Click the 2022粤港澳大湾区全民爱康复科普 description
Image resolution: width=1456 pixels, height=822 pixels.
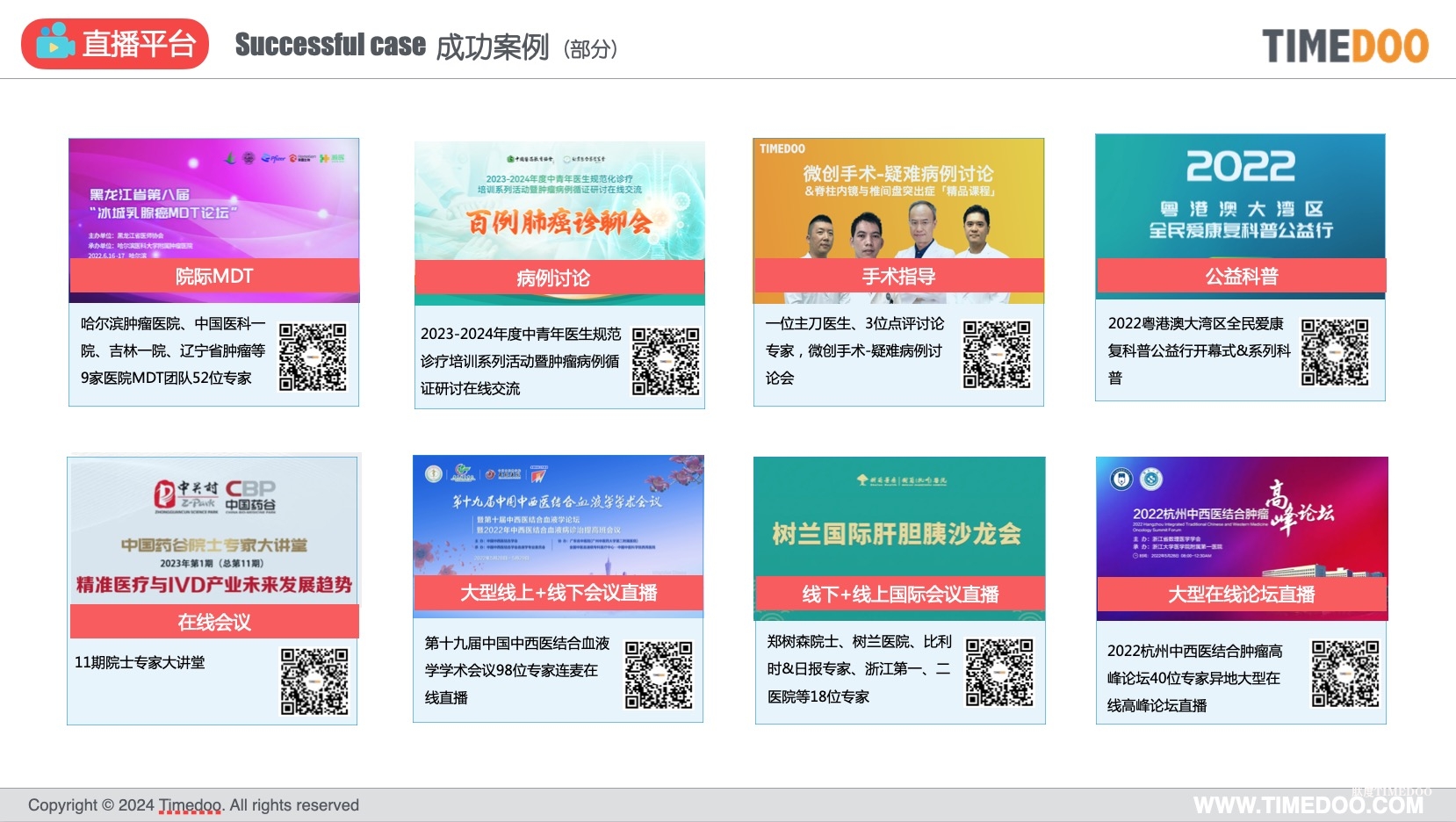tap(1199, 350)
